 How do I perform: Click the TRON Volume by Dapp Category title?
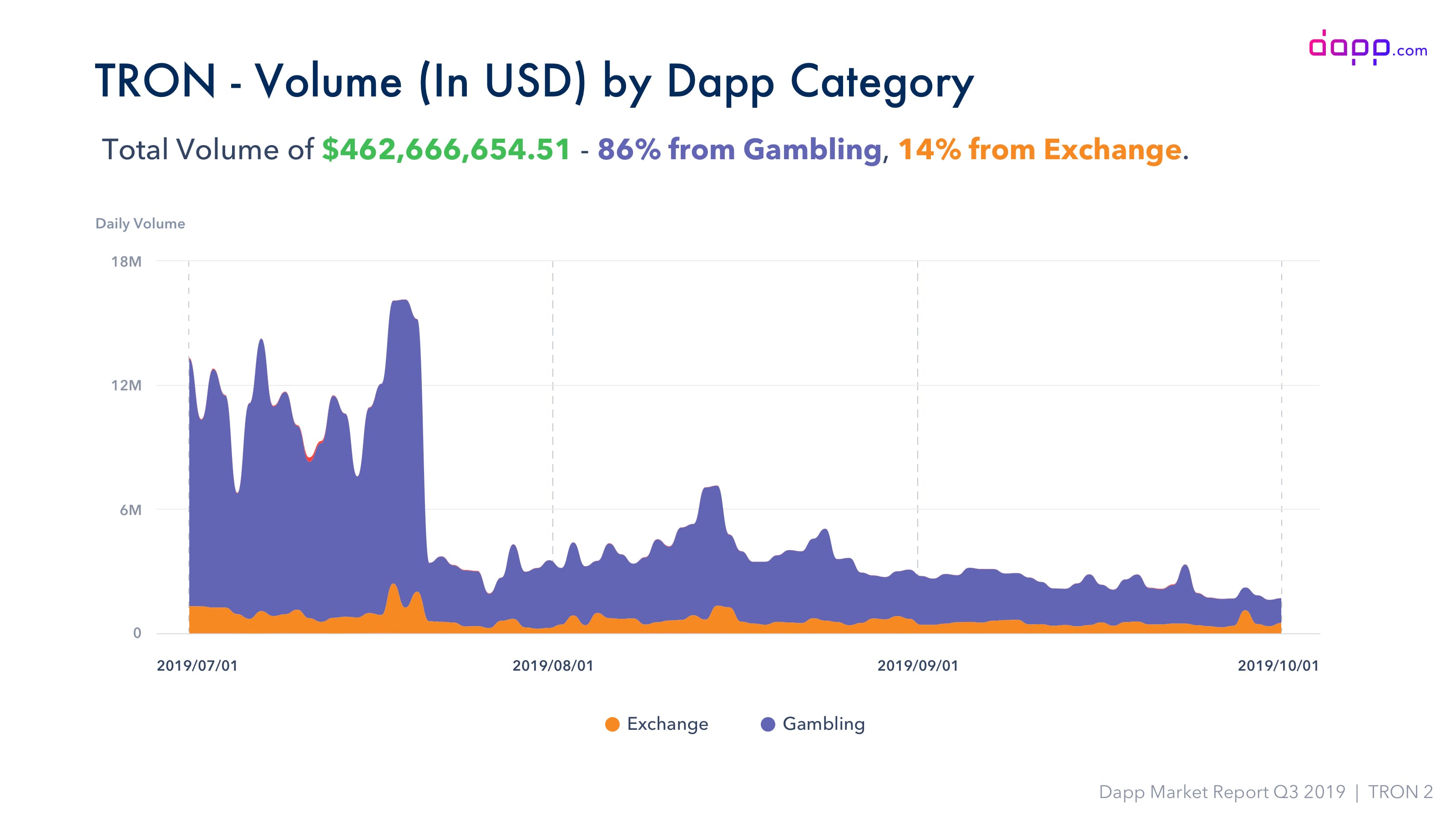coord(534,82)
